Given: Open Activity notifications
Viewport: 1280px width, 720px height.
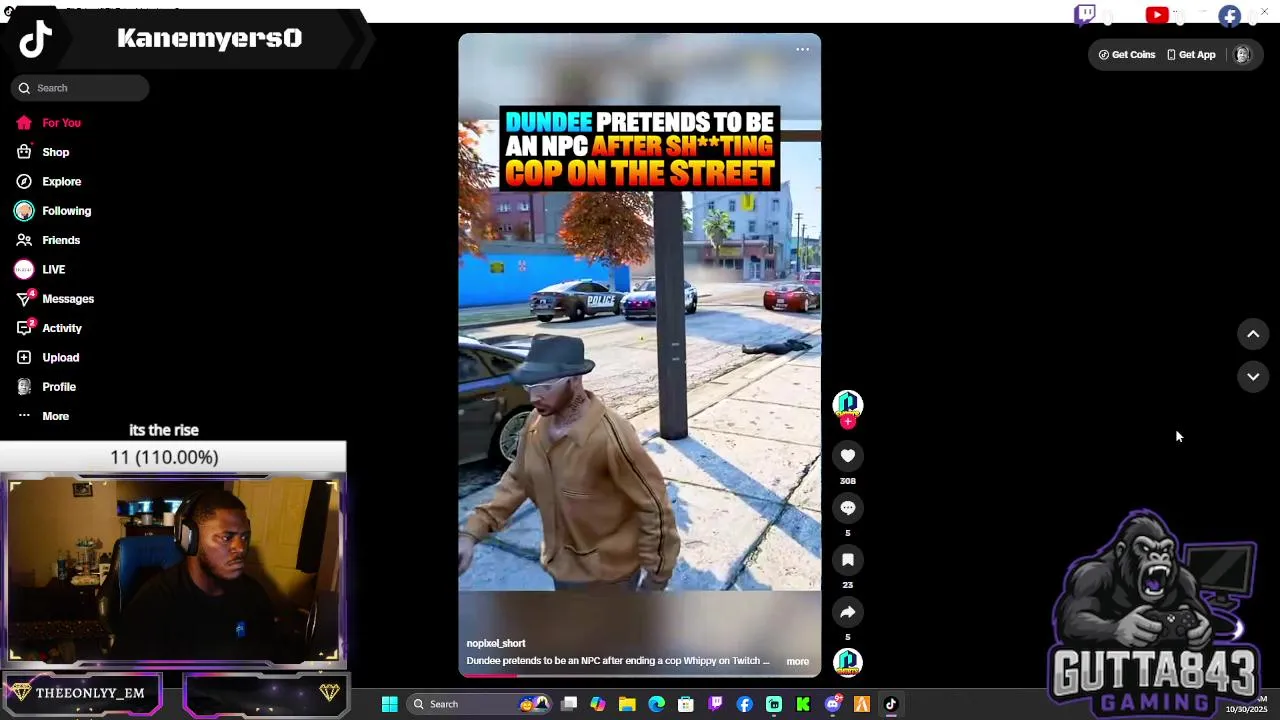Looking at the screenshot, I should 49,328.
